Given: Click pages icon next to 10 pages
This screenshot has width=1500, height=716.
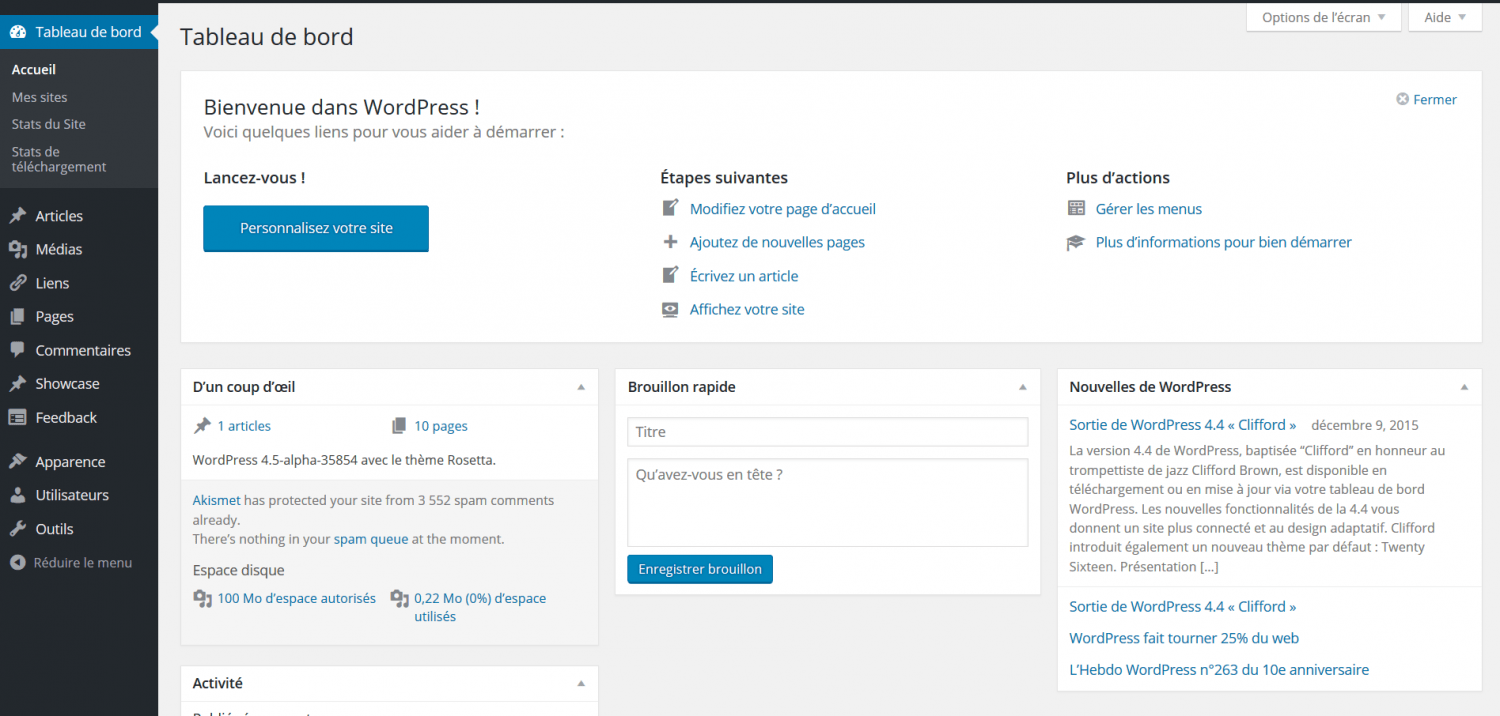Looking at the screenshot, I should coord(399,426).
